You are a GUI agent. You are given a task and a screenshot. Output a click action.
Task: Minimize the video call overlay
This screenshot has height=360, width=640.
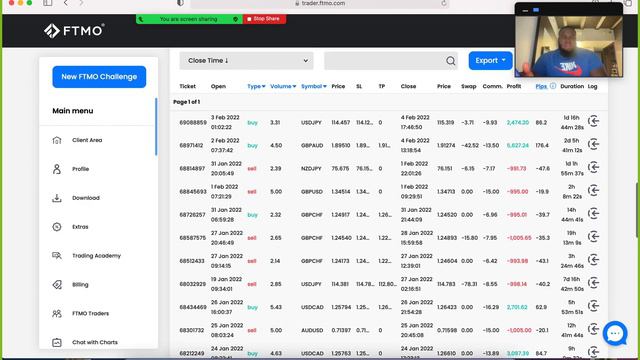point(526,10)
